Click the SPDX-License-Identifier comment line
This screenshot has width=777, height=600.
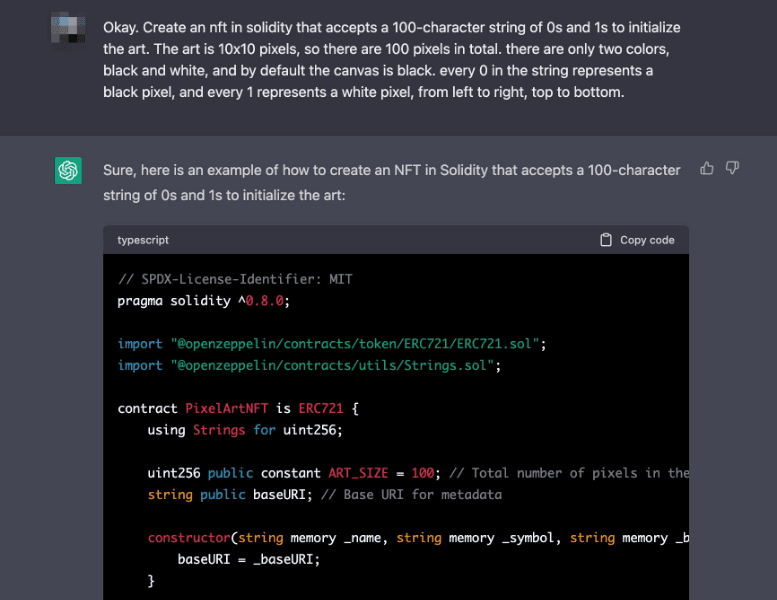click(x=235, y=279)
